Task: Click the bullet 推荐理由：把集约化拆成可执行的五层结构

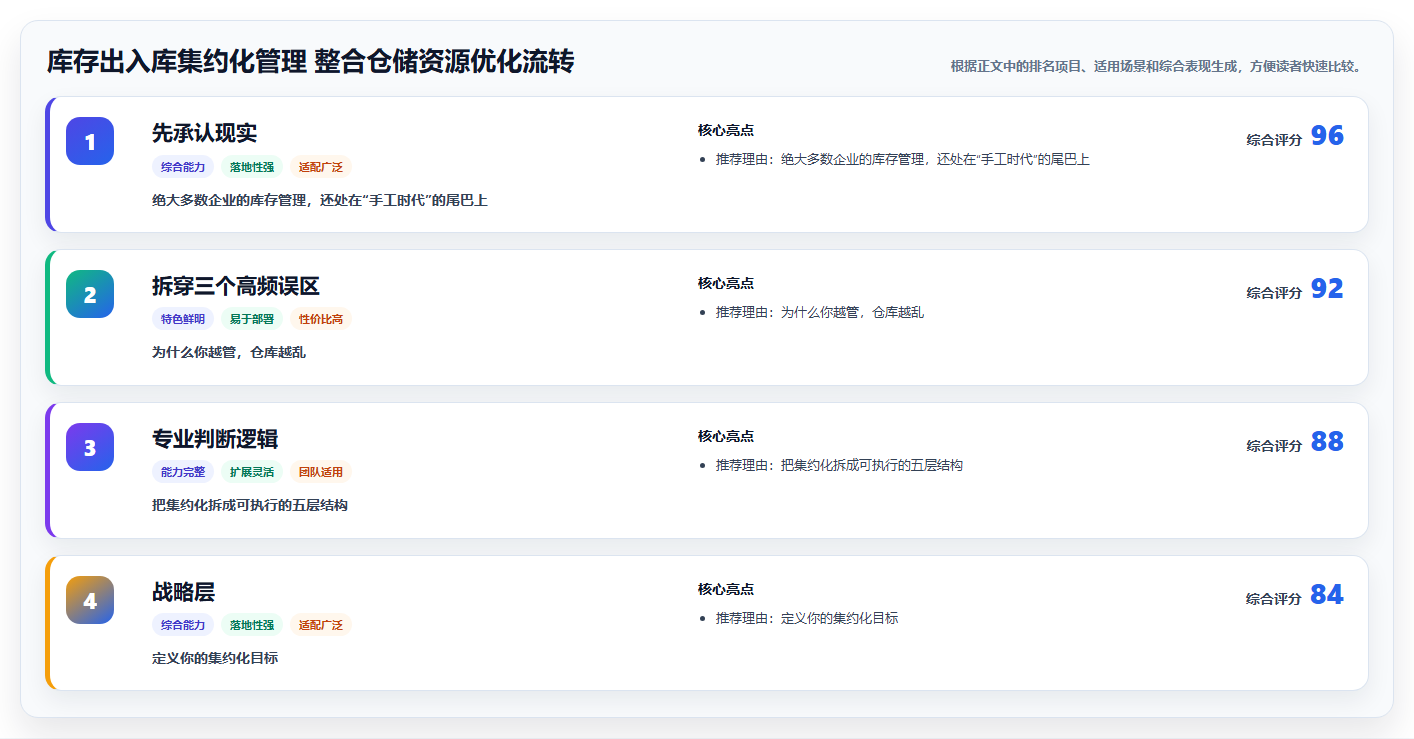Action: 839,465
